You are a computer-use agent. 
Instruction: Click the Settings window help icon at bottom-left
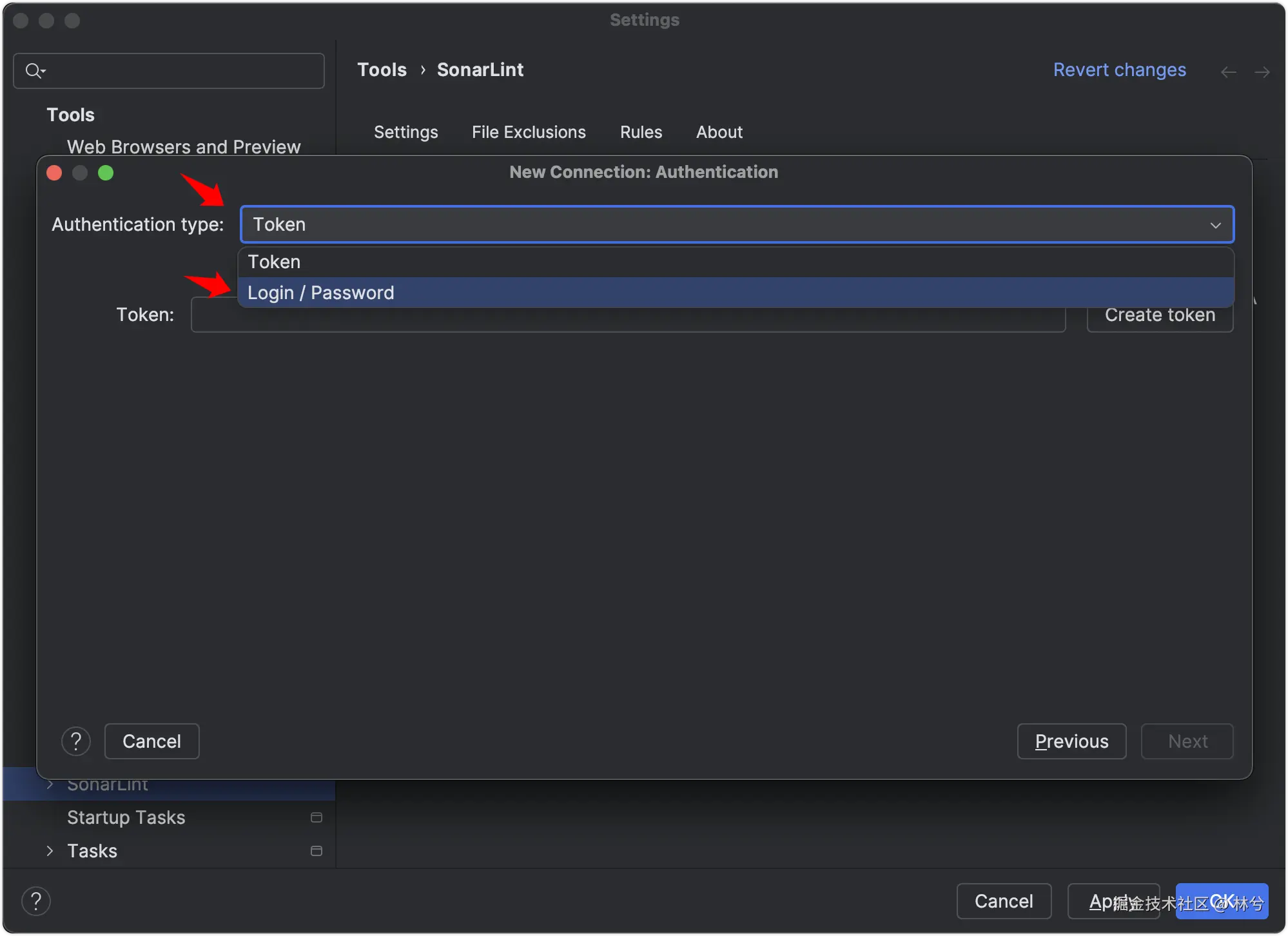[x=36, y=901]
